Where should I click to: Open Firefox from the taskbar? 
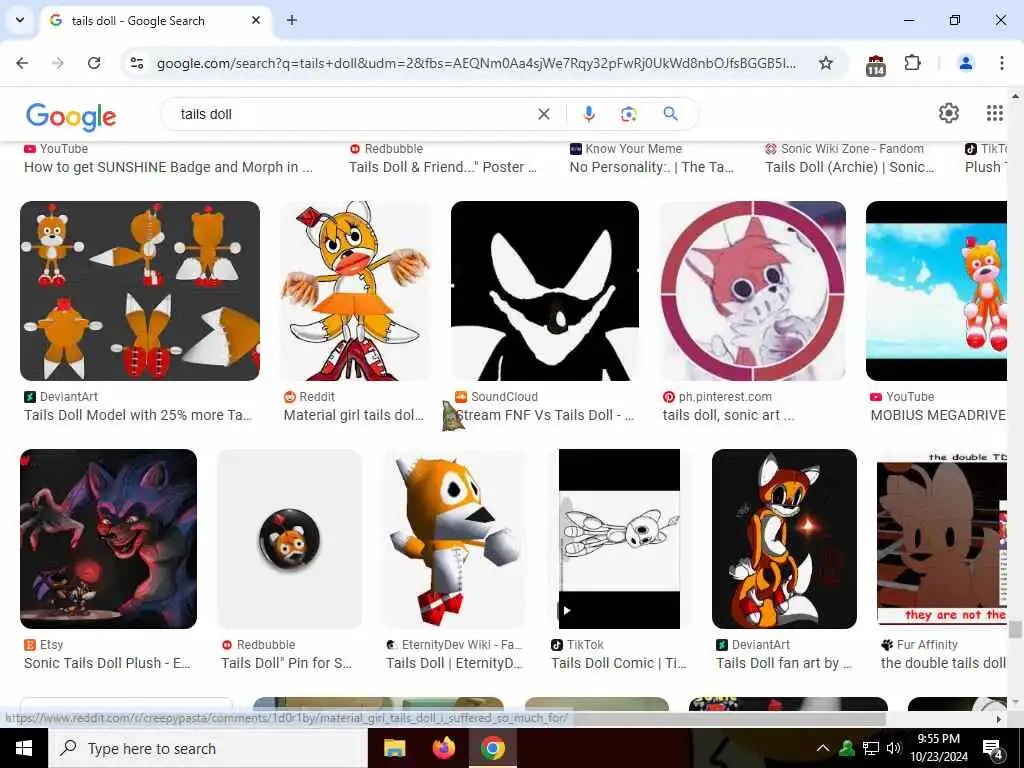(x=443, y=748)
